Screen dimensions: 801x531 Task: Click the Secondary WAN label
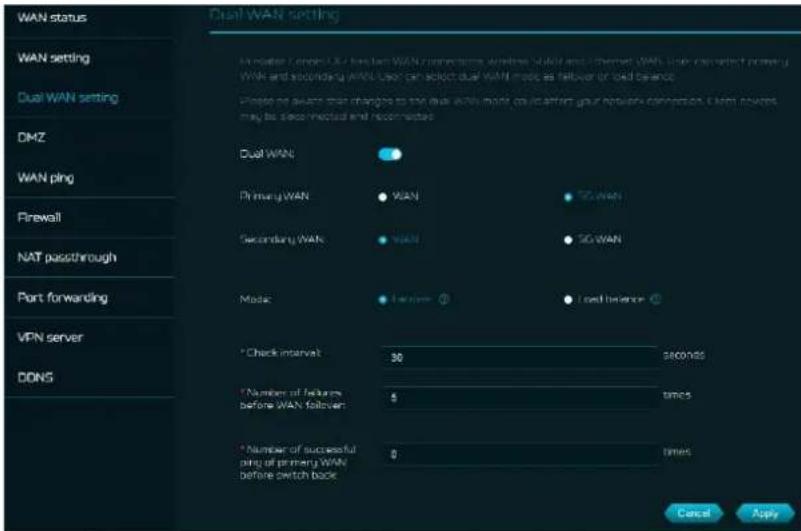pos(281,239)
